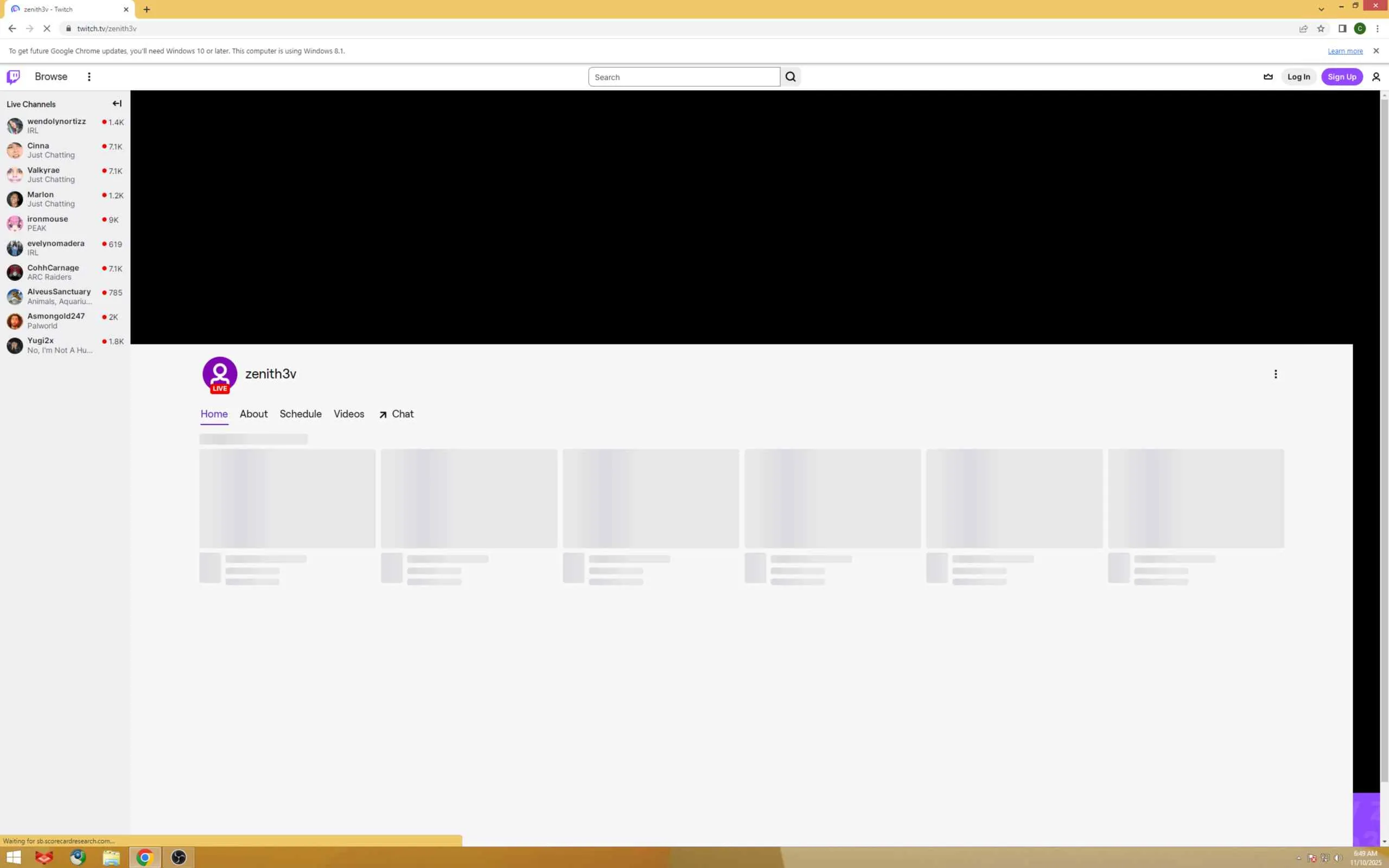1389x868 pixels.
Task: Open the Prime loot crown icon
Action: point(1268,77)
